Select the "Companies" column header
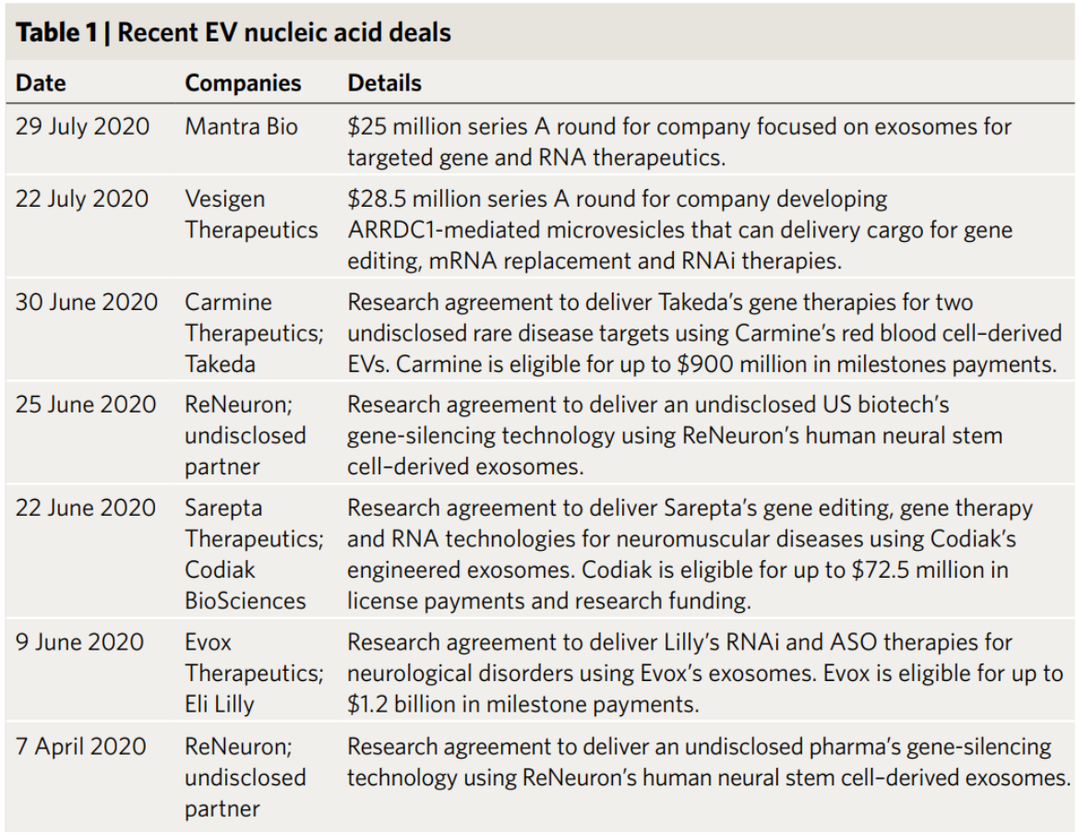Screen dimensions: 1080x837 [243, 83]
